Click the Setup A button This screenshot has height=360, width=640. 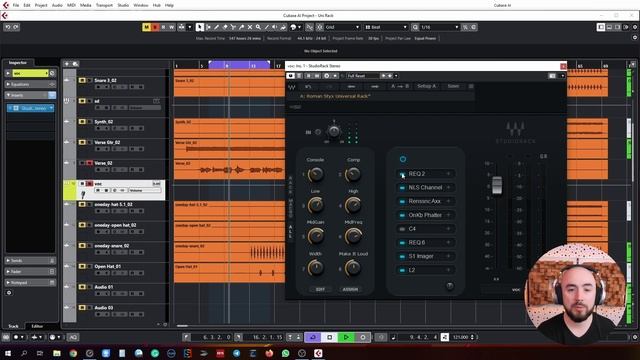[x=426, y=86]
